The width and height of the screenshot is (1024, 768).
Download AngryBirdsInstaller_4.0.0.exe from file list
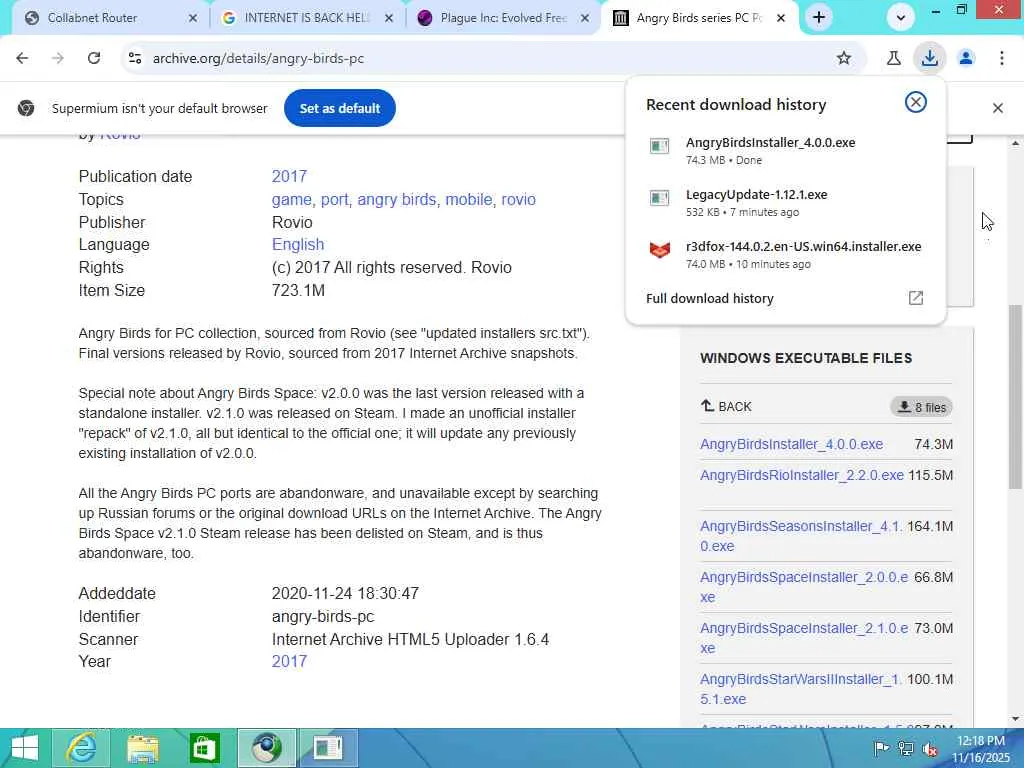[792, 444]
